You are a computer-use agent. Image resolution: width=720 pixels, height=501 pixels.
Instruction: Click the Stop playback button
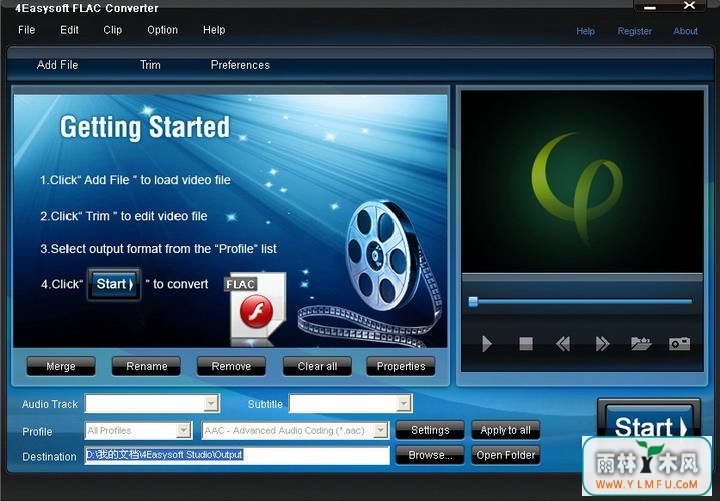[526, 343]
